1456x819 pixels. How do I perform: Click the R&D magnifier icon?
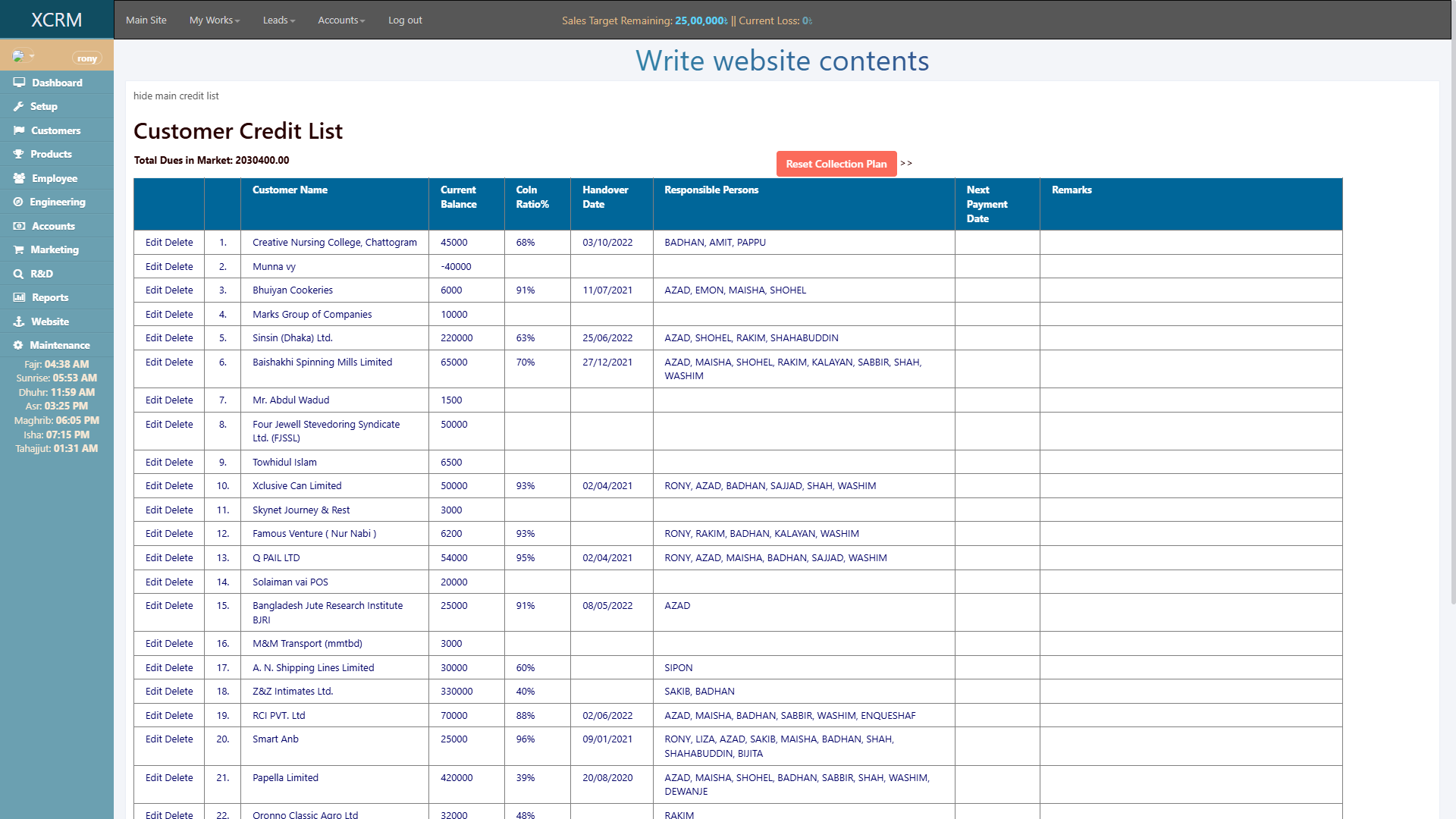click(x=20, y=274)
